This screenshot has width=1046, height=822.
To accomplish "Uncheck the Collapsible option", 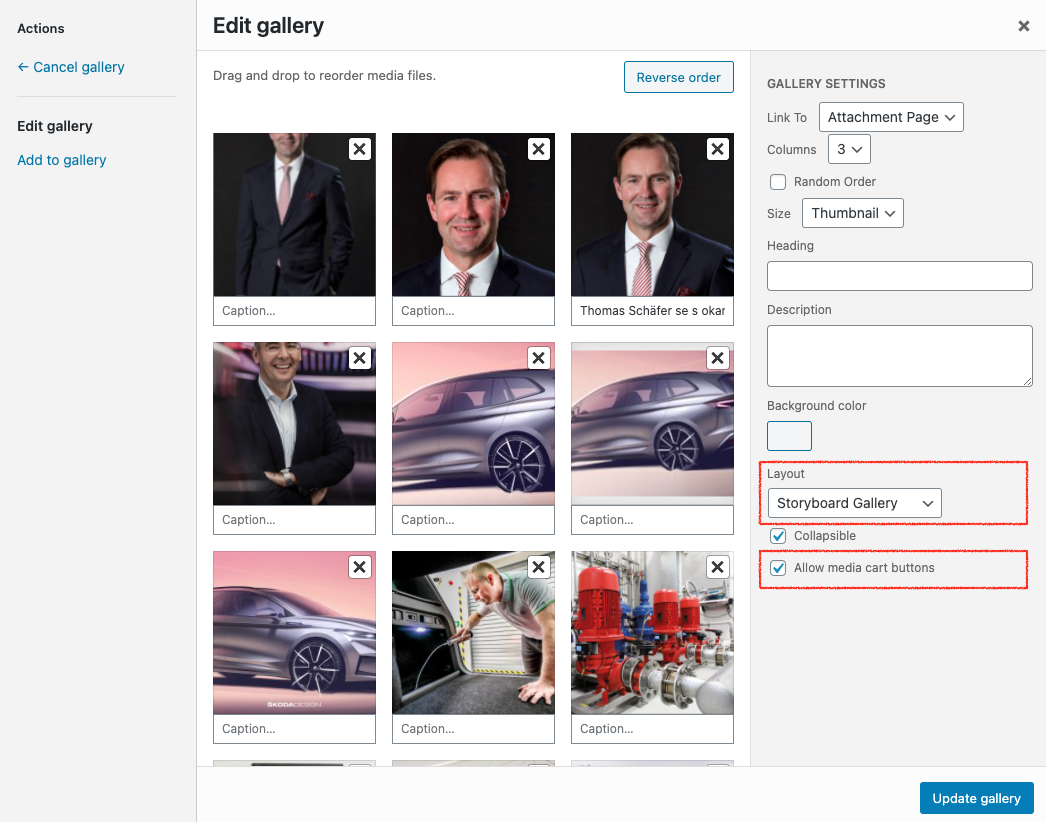I will [778, 536].
